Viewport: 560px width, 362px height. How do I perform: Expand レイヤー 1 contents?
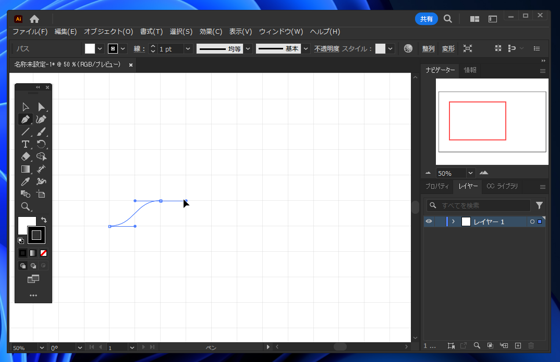[x=453, y=222]
